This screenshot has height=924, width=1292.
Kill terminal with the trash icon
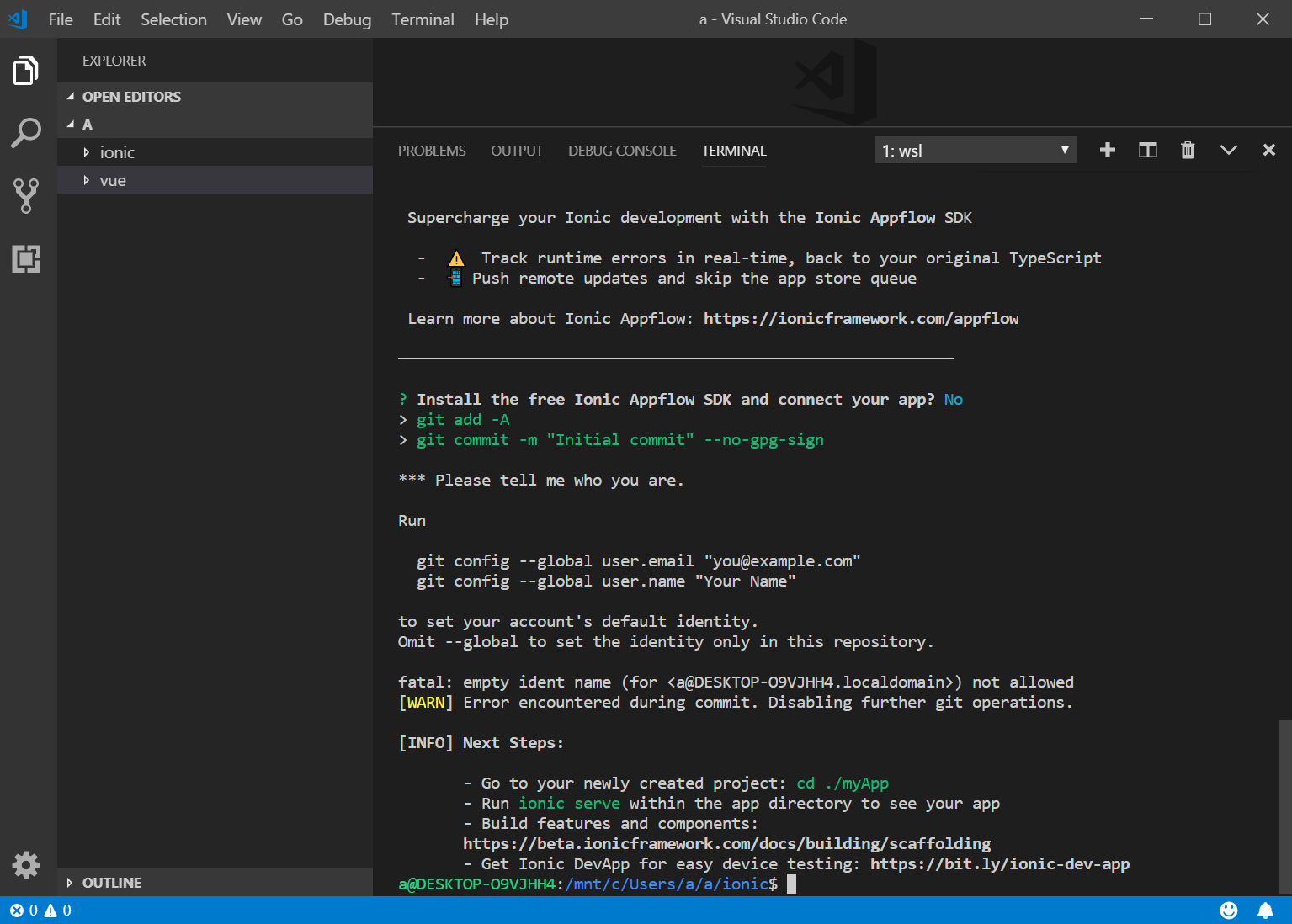tap(1188, 150)
